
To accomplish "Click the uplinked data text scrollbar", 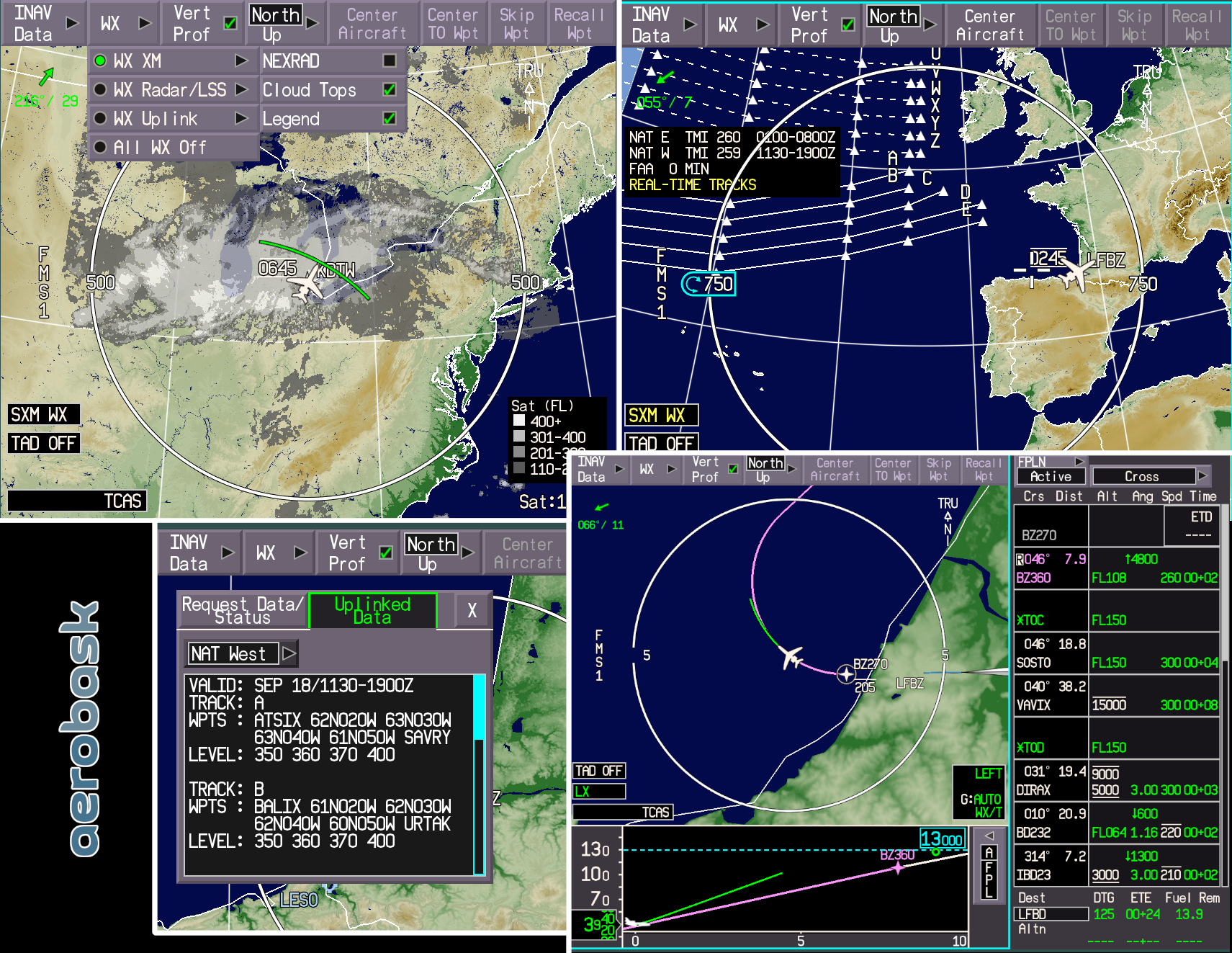I will coord(479,775).
